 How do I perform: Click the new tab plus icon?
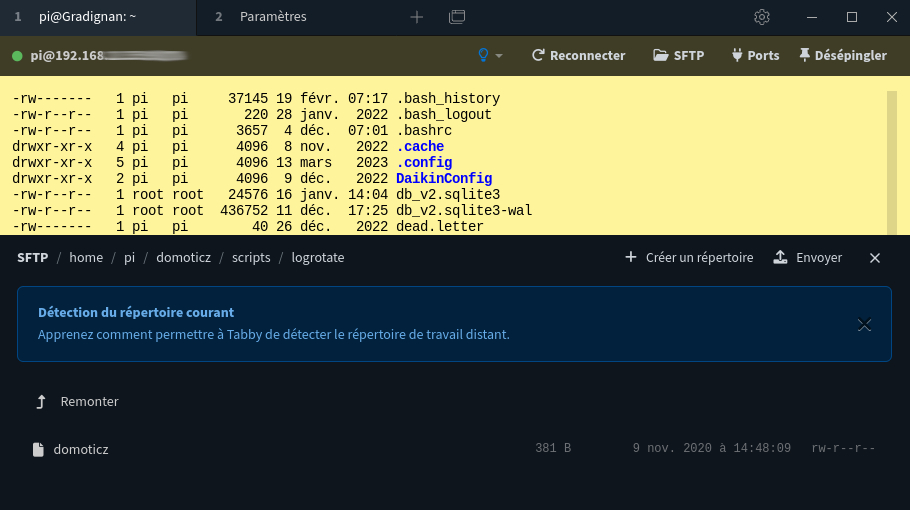click(417, 17)
